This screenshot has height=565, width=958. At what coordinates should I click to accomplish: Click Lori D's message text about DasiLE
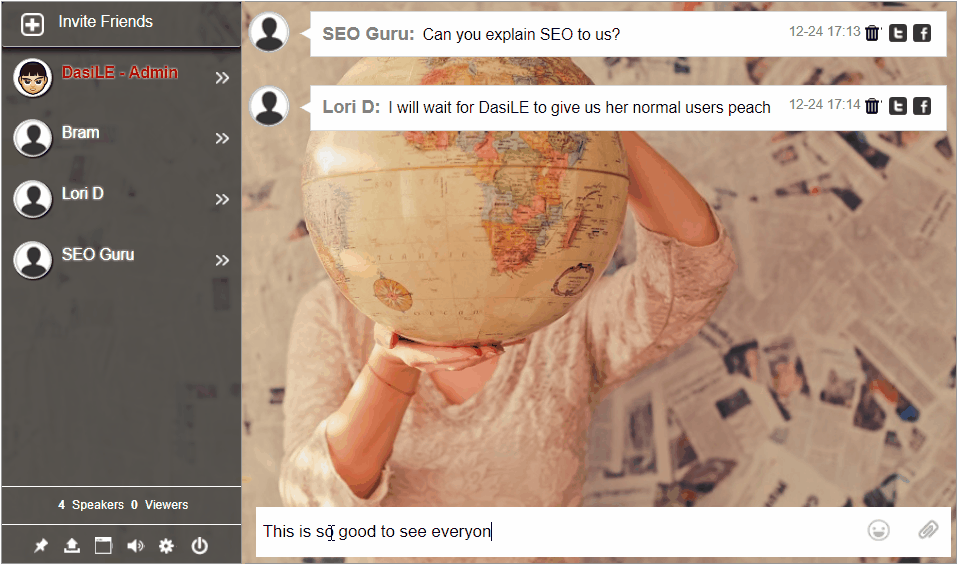point(579,108)
